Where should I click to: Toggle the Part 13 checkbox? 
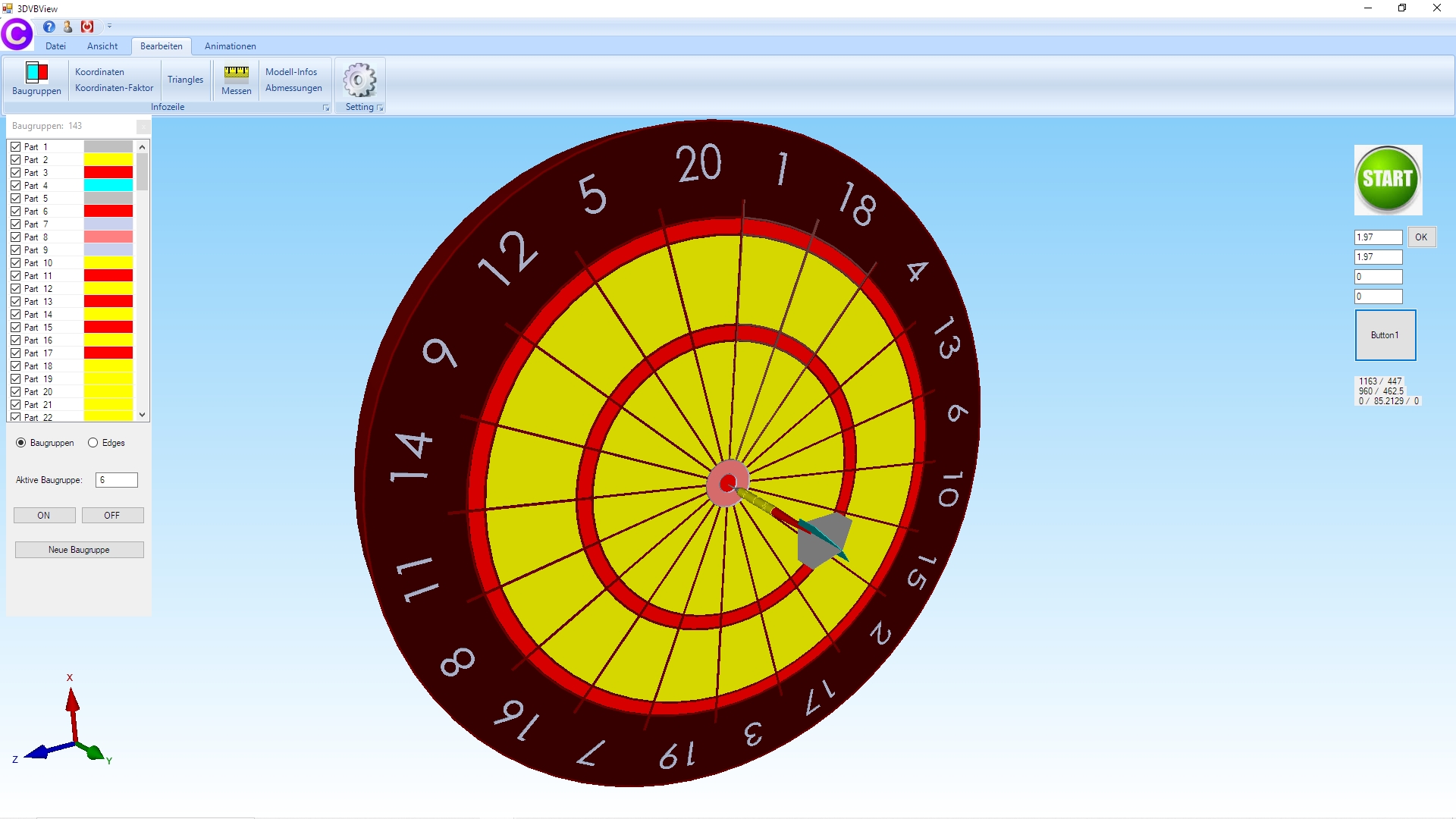tap(16, 301)
